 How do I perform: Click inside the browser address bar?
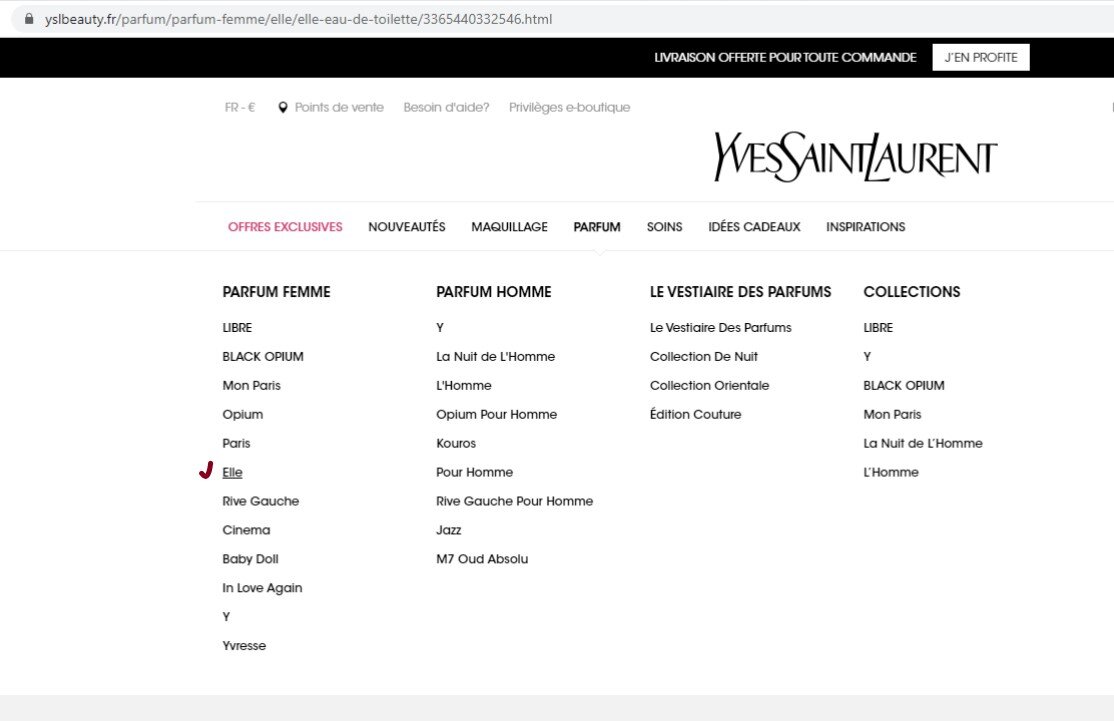(x=400, y=17)
